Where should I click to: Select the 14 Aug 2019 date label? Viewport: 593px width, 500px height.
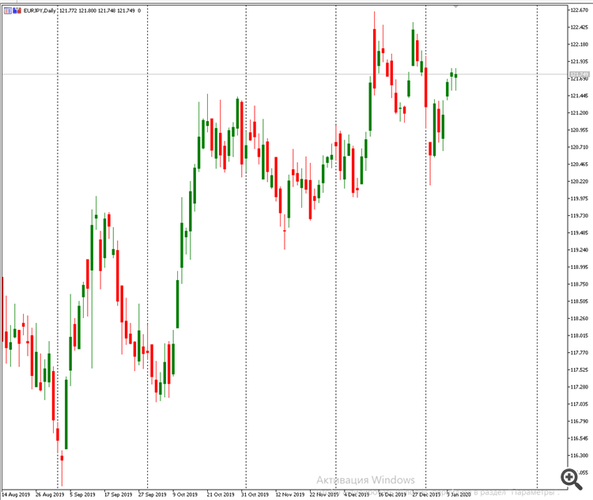(x=16, y=494)
